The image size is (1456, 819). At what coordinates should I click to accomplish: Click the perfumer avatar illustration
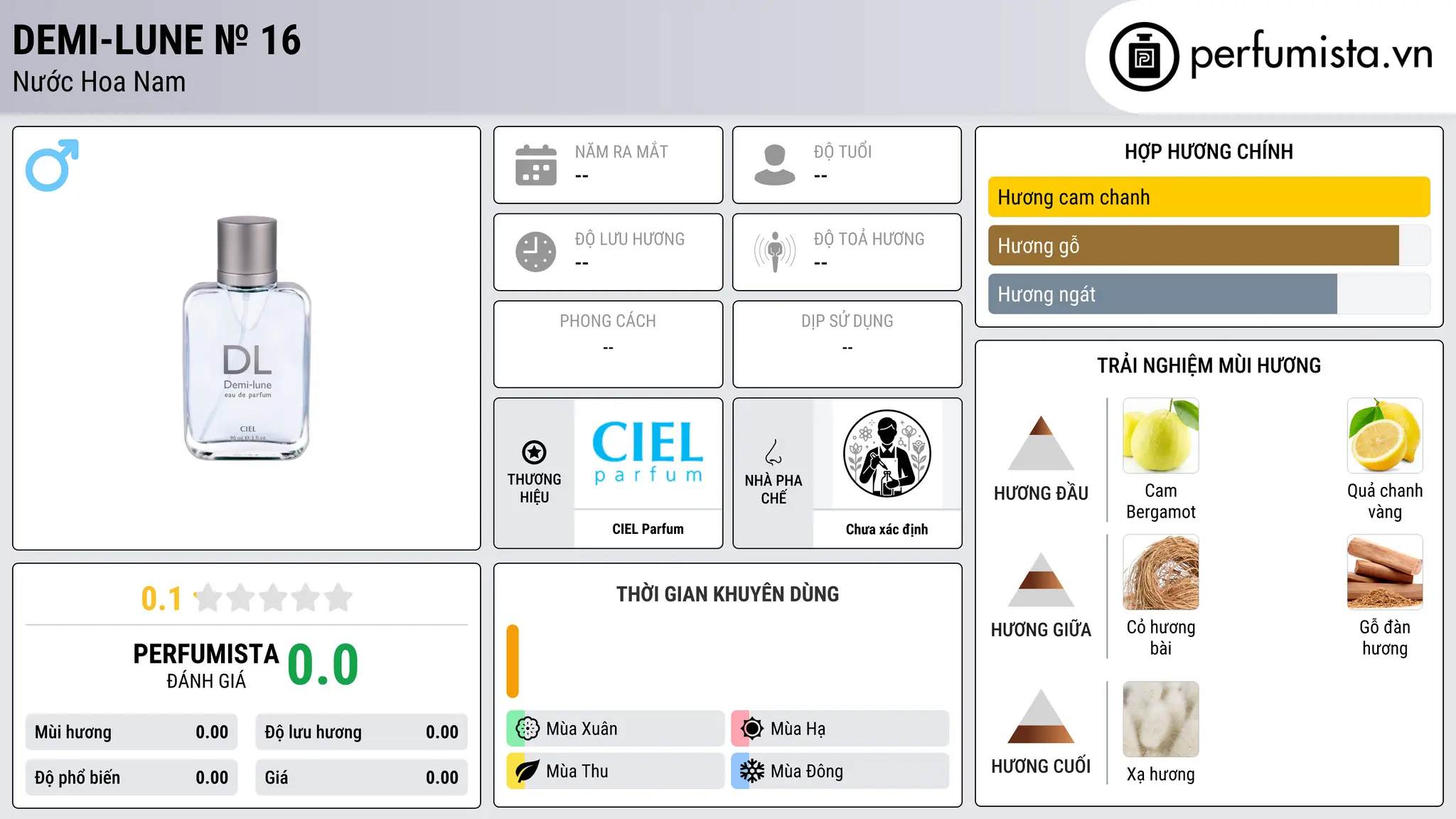887,454
